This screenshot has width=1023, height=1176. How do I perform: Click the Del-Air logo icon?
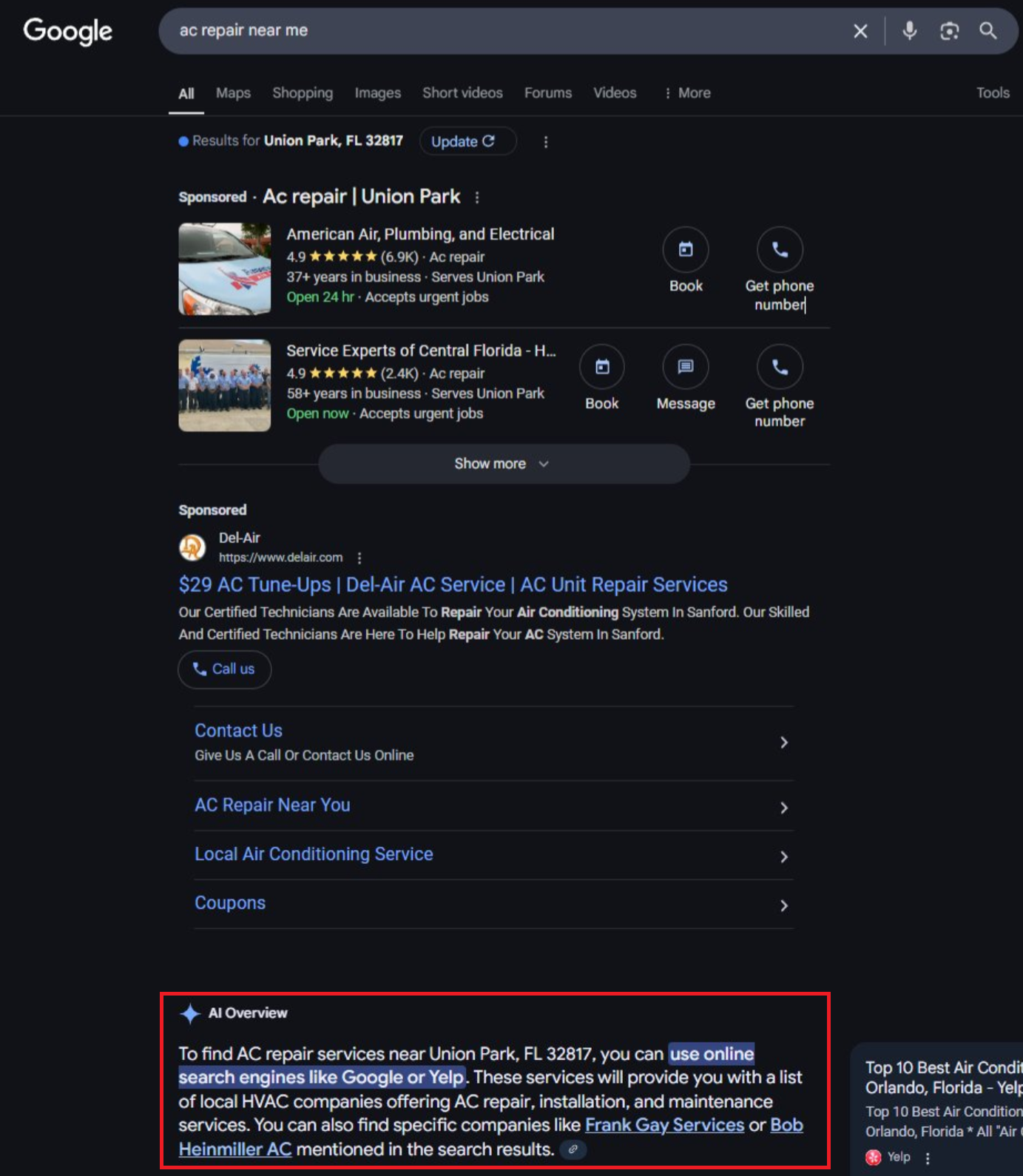[x=192, y=547]
